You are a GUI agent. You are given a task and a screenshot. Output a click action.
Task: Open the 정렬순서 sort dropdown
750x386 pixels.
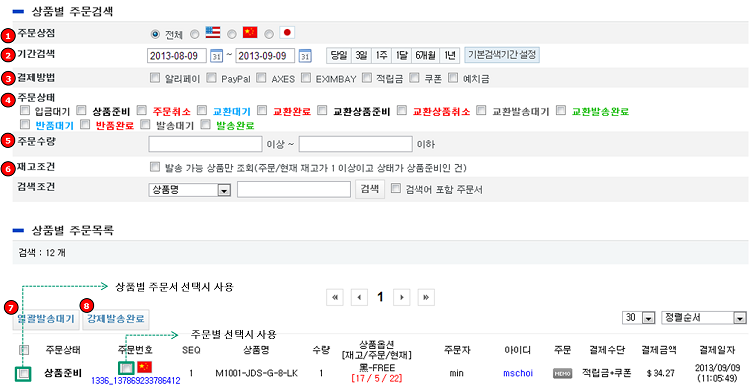pyautogui.click(x=703, y=318)
